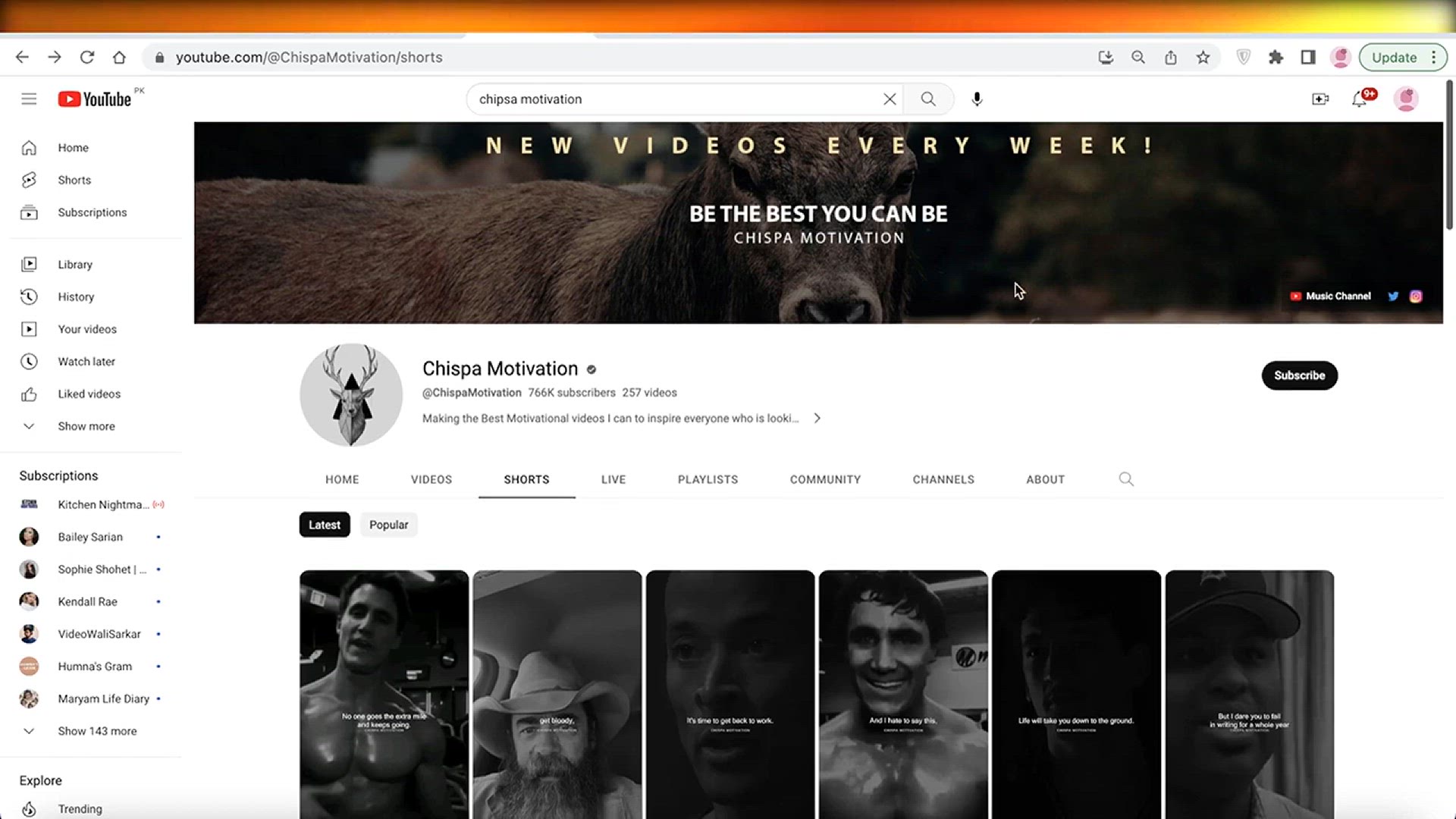1456x819 pixels.
Task: Bookmark this page with the star icon
Action: tap(1203, 57)
